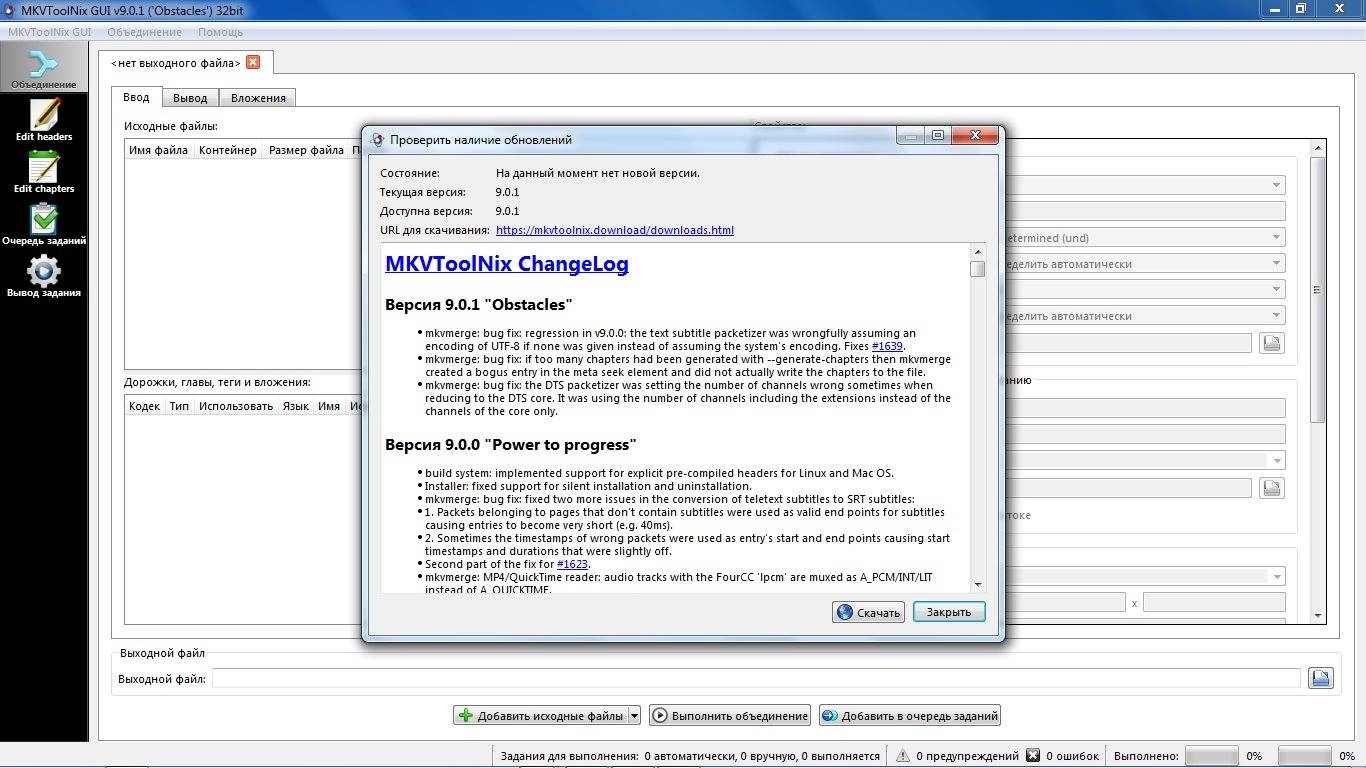Click browse icon next to Выходной файл field

(1321, 678)
